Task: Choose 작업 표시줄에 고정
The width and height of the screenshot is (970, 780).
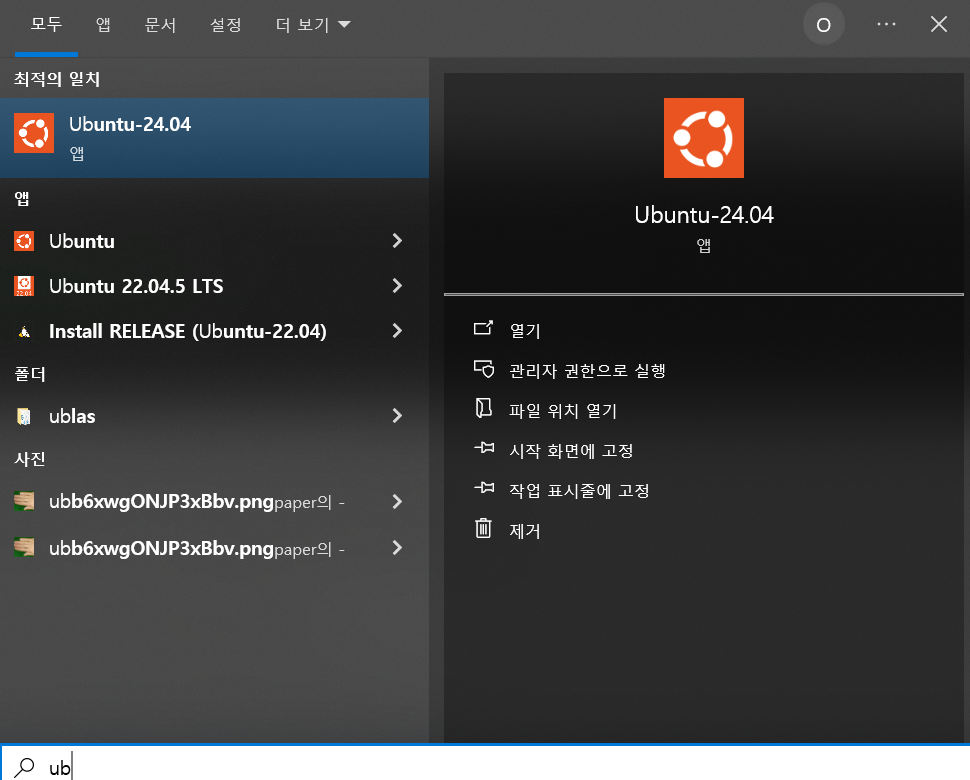Action: [578, 491]
